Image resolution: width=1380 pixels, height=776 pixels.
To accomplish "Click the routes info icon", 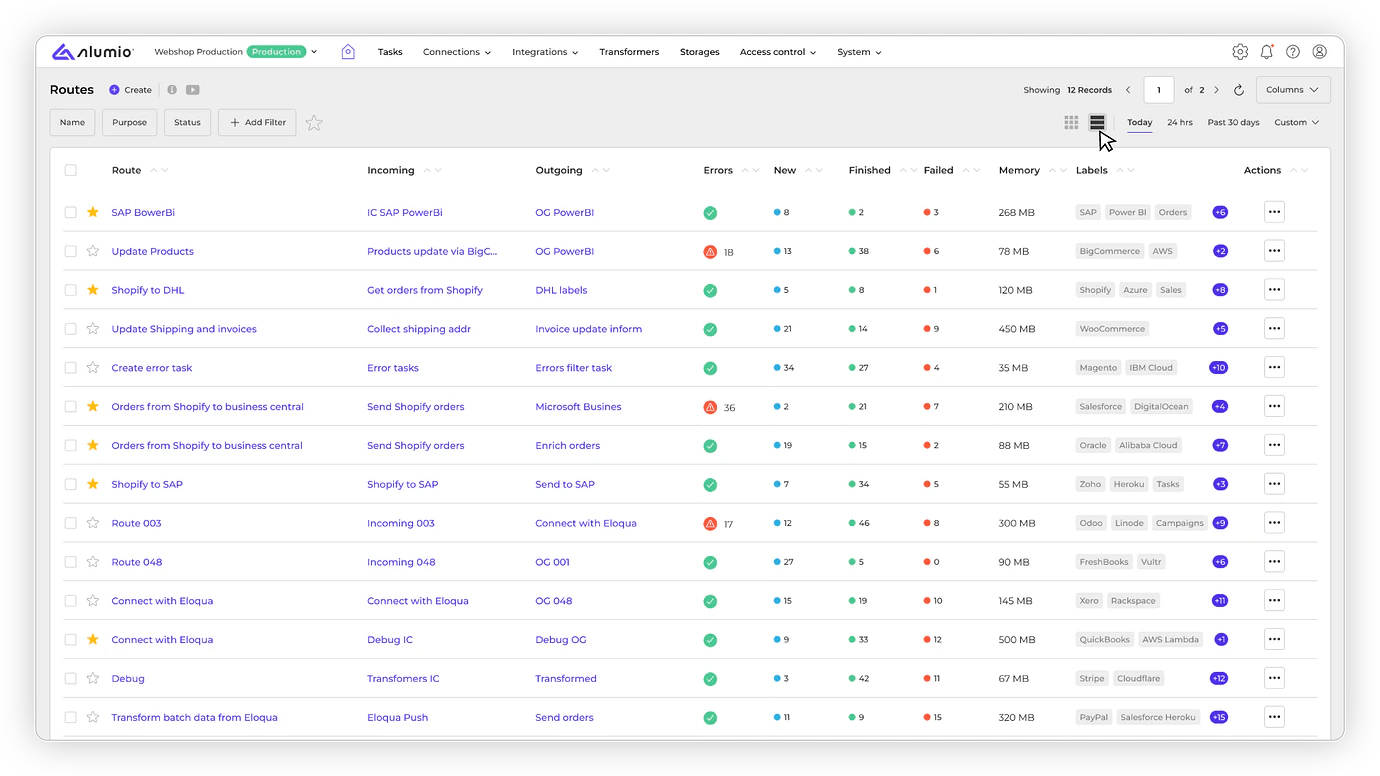I will coord(172,90).
